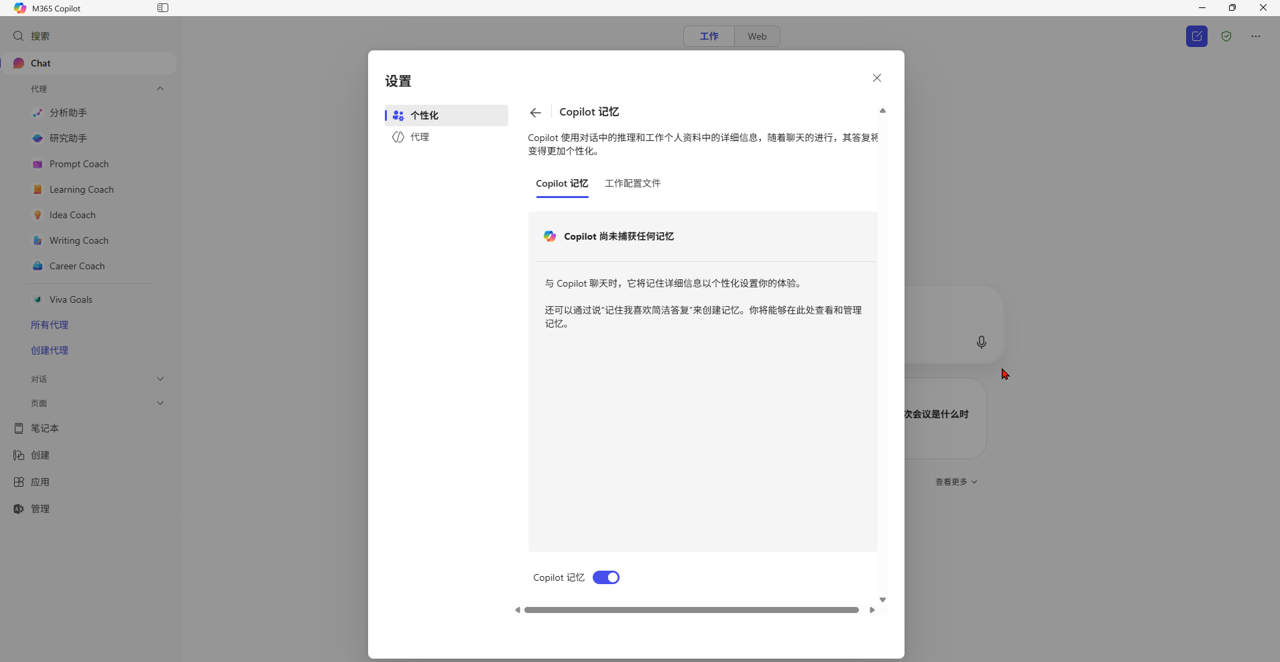Open the 所有代理 link
This screenshot has height=662, width=1280.
coord(50,325)
